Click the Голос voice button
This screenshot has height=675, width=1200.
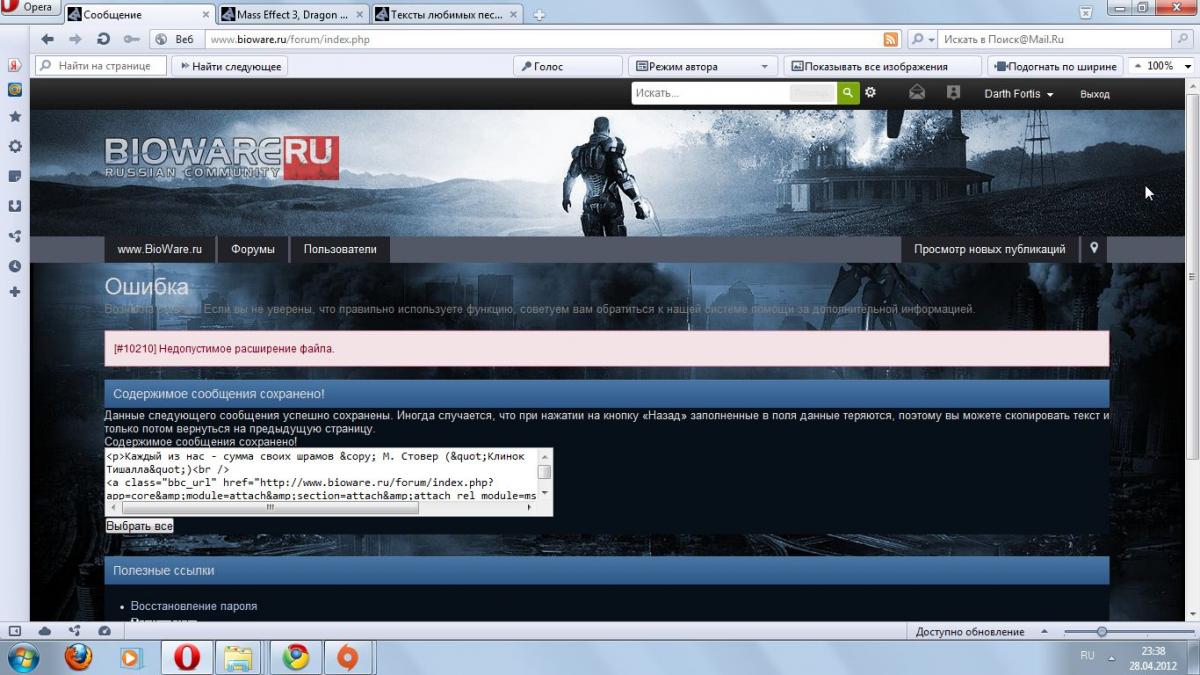pyautogui.click(x=568, y=66)
